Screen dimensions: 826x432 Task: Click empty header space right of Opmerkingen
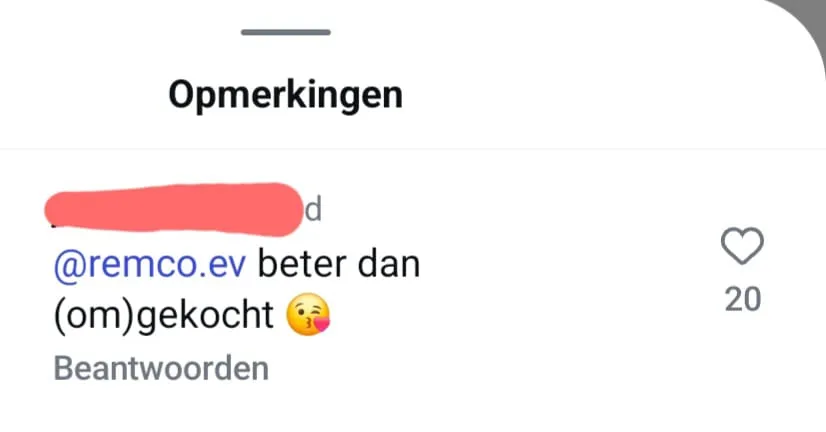pyautogui.click(x=579, y=95)
